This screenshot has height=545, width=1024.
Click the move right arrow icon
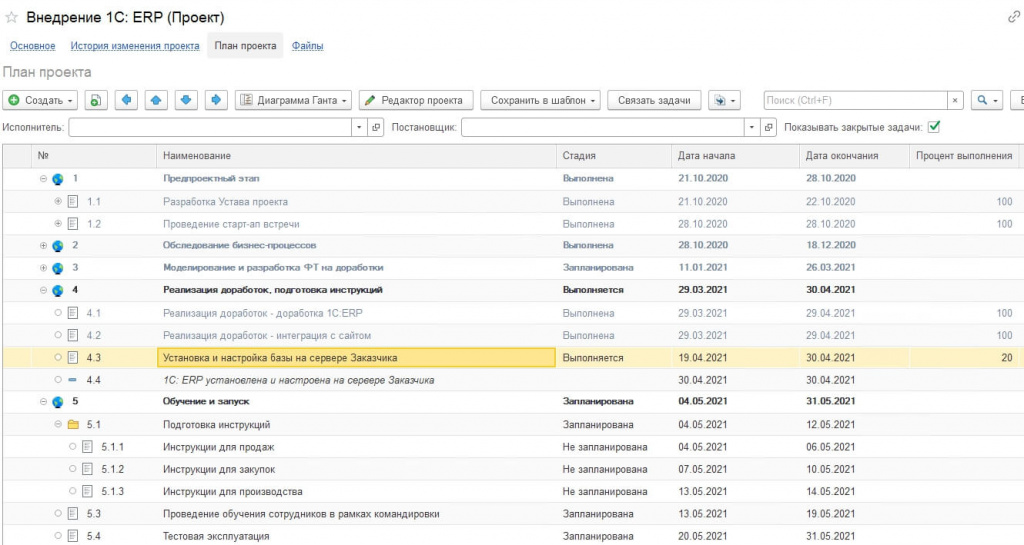(216, 100)
